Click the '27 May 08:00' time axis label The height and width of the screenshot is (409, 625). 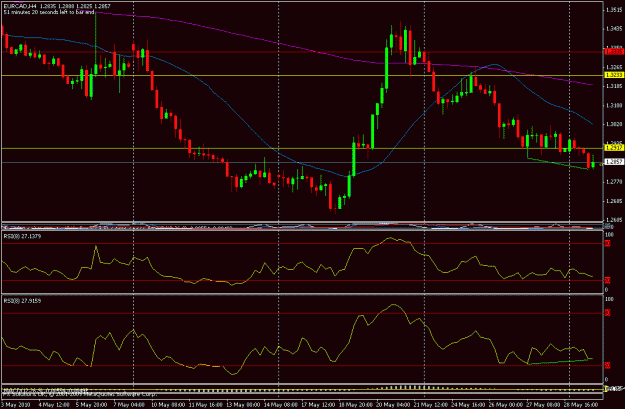(x=545, y=405)
